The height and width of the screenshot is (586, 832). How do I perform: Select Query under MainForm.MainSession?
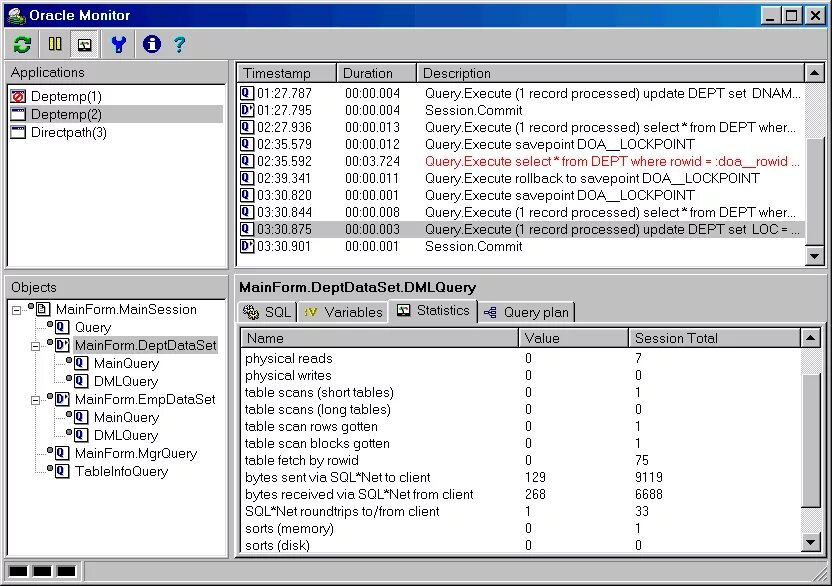pos(93,328)
